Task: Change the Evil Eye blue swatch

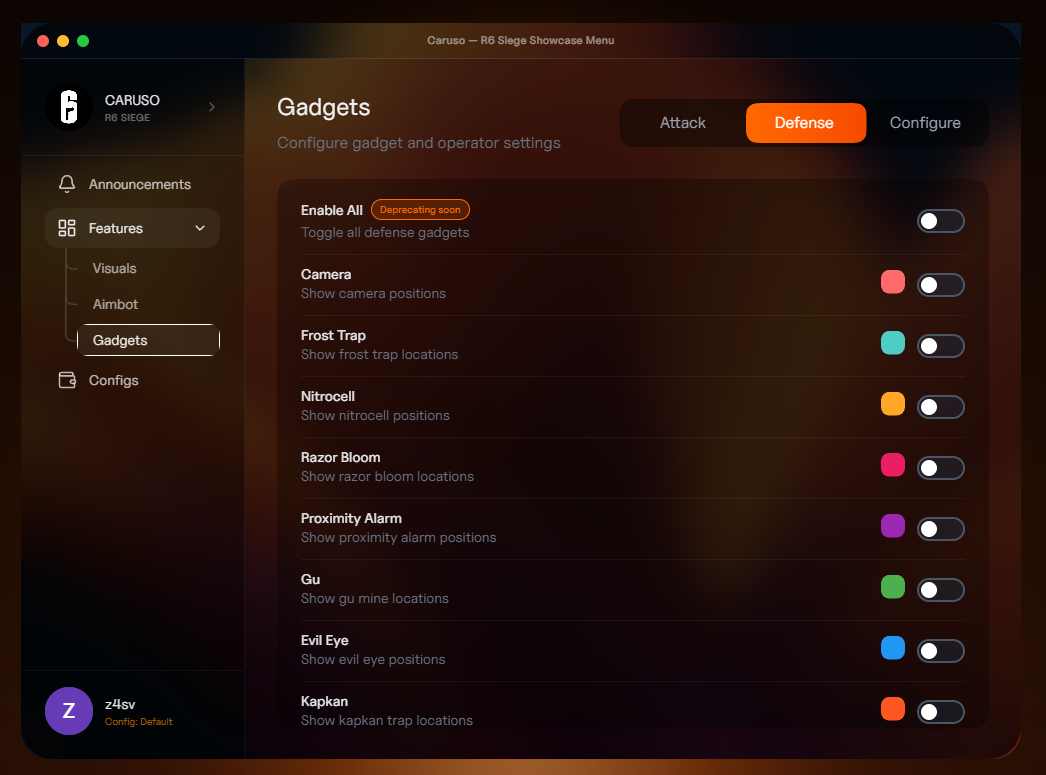Action: [x=893, y=648]
